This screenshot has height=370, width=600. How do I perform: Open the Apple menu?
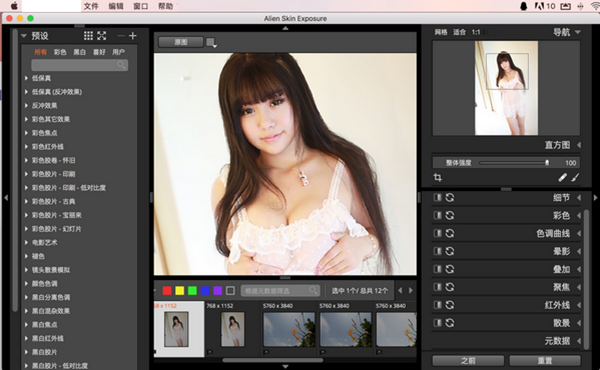(x=14, y=6)
